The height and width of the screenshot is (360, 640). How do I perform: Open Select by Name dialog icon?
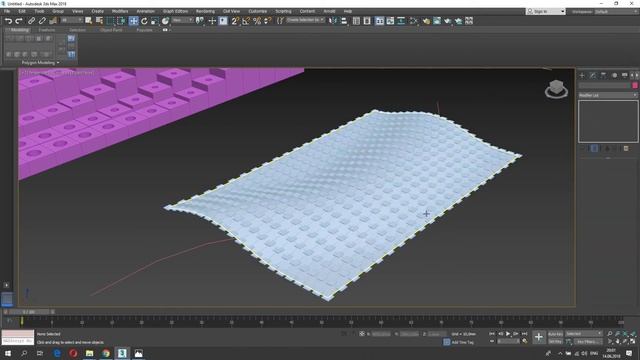[x=99, y=21]
